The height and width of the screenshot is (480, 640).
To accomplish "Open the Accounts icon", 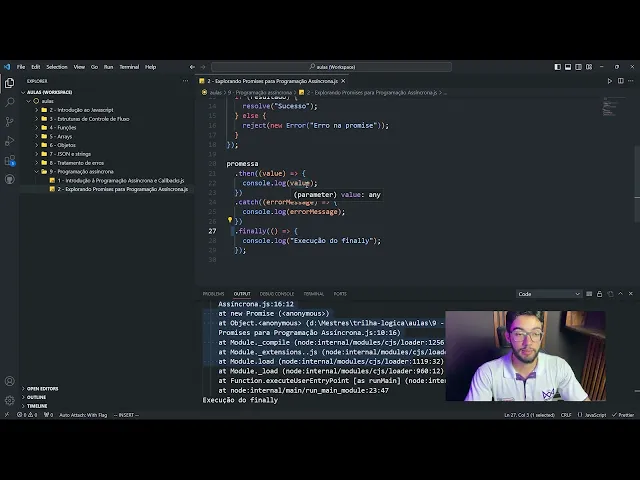I will pos(9,381).
